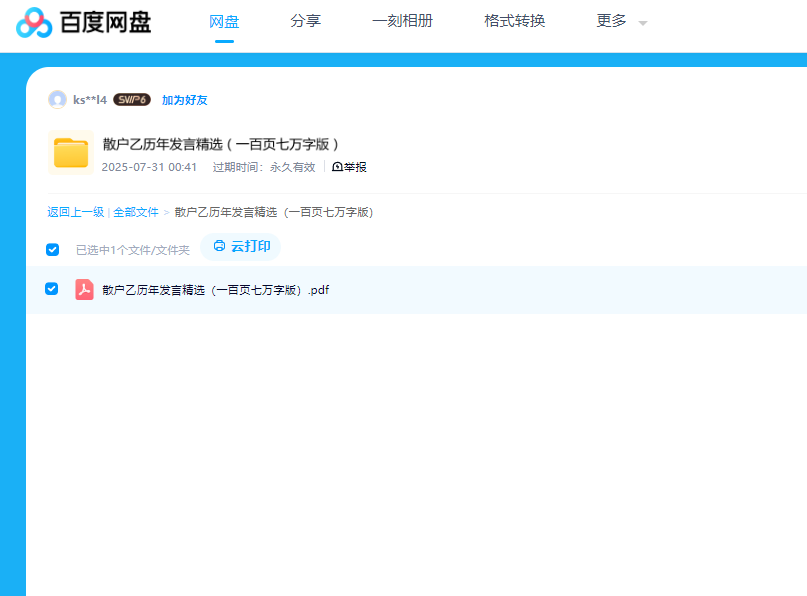The image size is (807, 596).
Task: Click the SVIP6 membership badge
Action: click(x=132, y=100)
